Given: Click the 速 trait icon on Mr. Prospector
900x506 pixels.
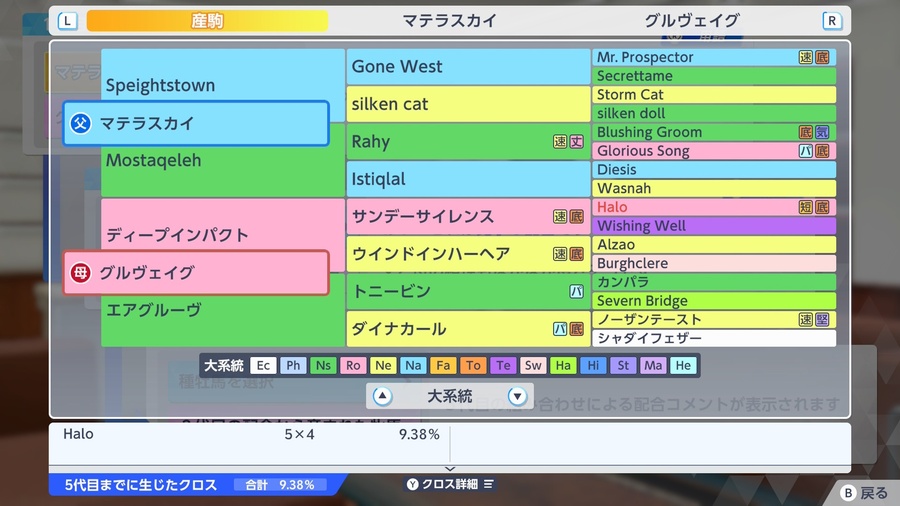Looking at the screenshot, I should pyautogui.click(x=806, y=57).
